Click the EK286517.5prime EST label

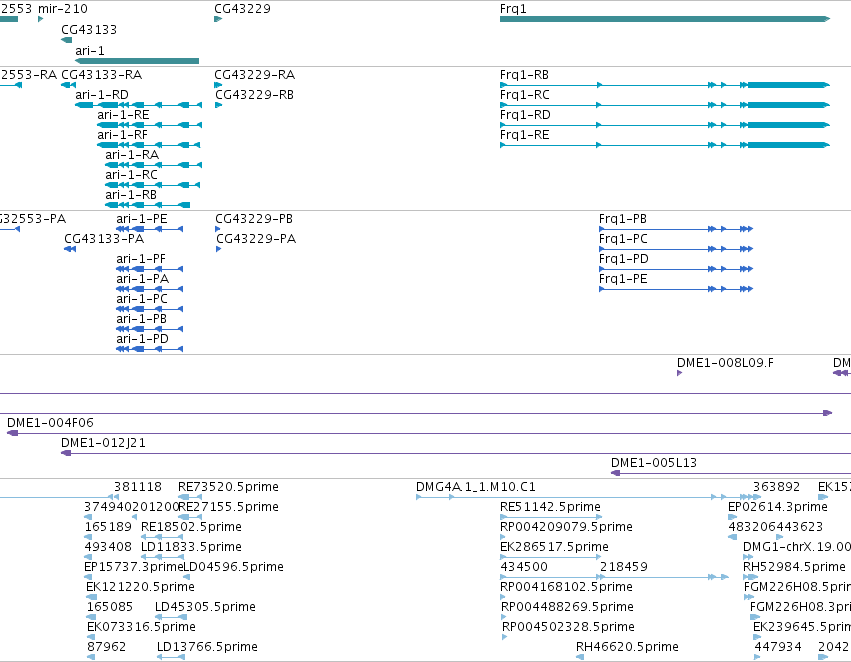pos(554,548)
